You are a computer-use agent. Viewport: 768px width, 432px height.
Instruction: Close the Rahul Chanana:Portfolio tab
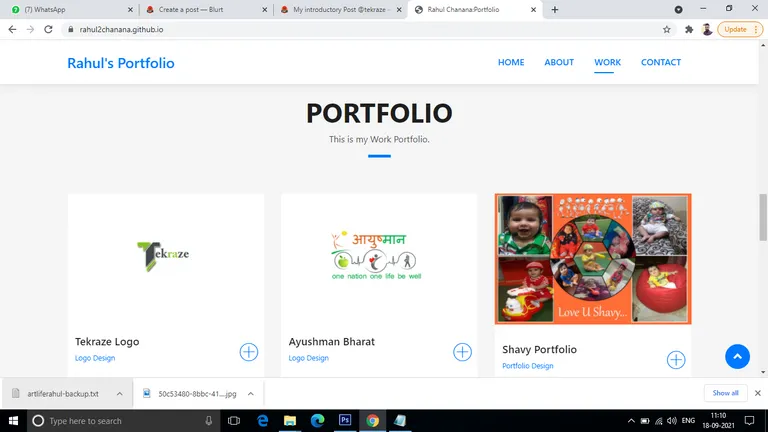533,10
